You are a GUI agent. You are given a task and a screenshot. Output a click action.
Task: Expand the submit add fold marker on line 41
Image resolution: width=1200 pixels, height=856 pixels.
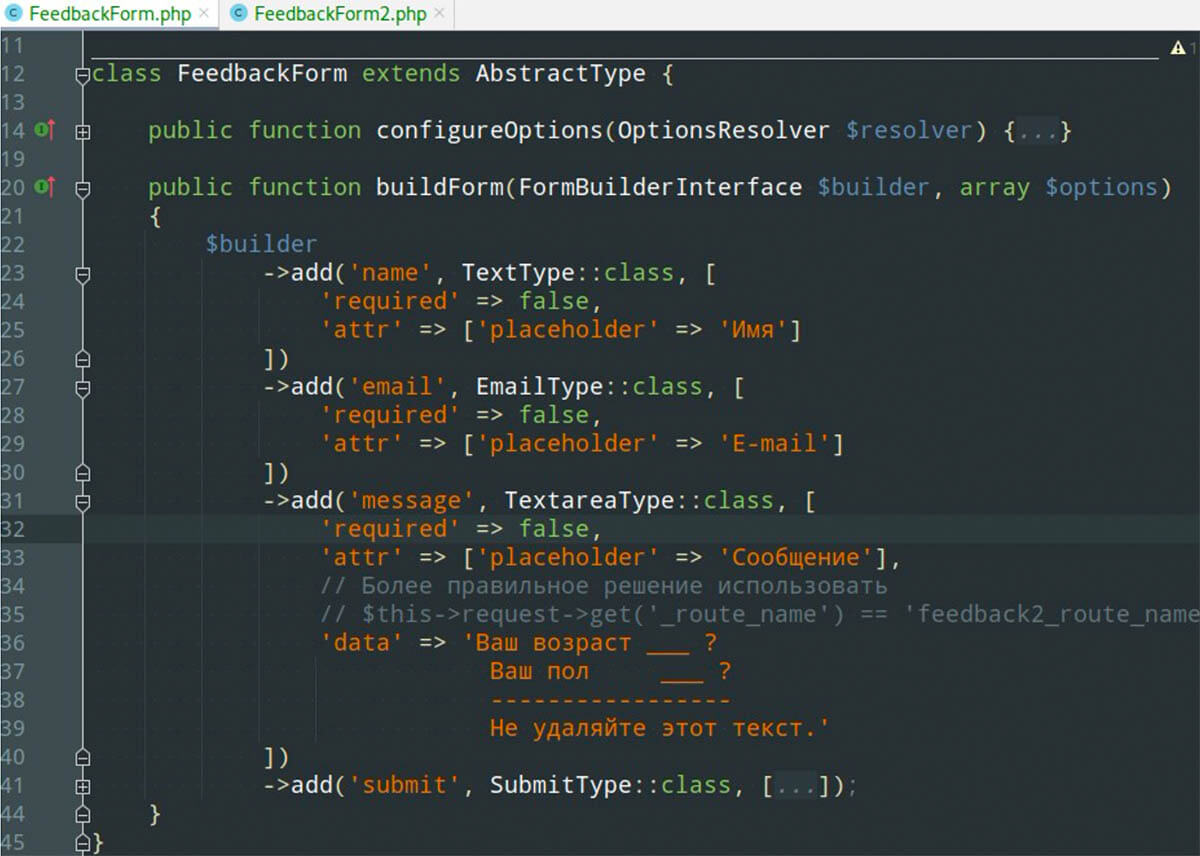(84, 785)
